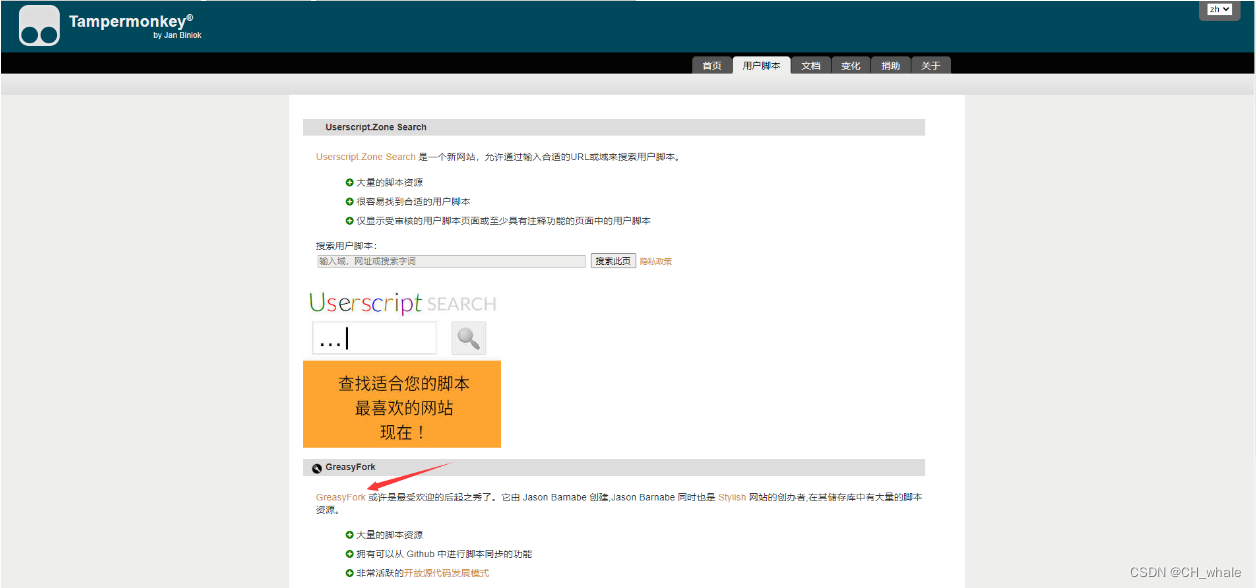Click the magnifying glass search icon
This screenshot has width=1256, height=588.
tap(467, 338)
